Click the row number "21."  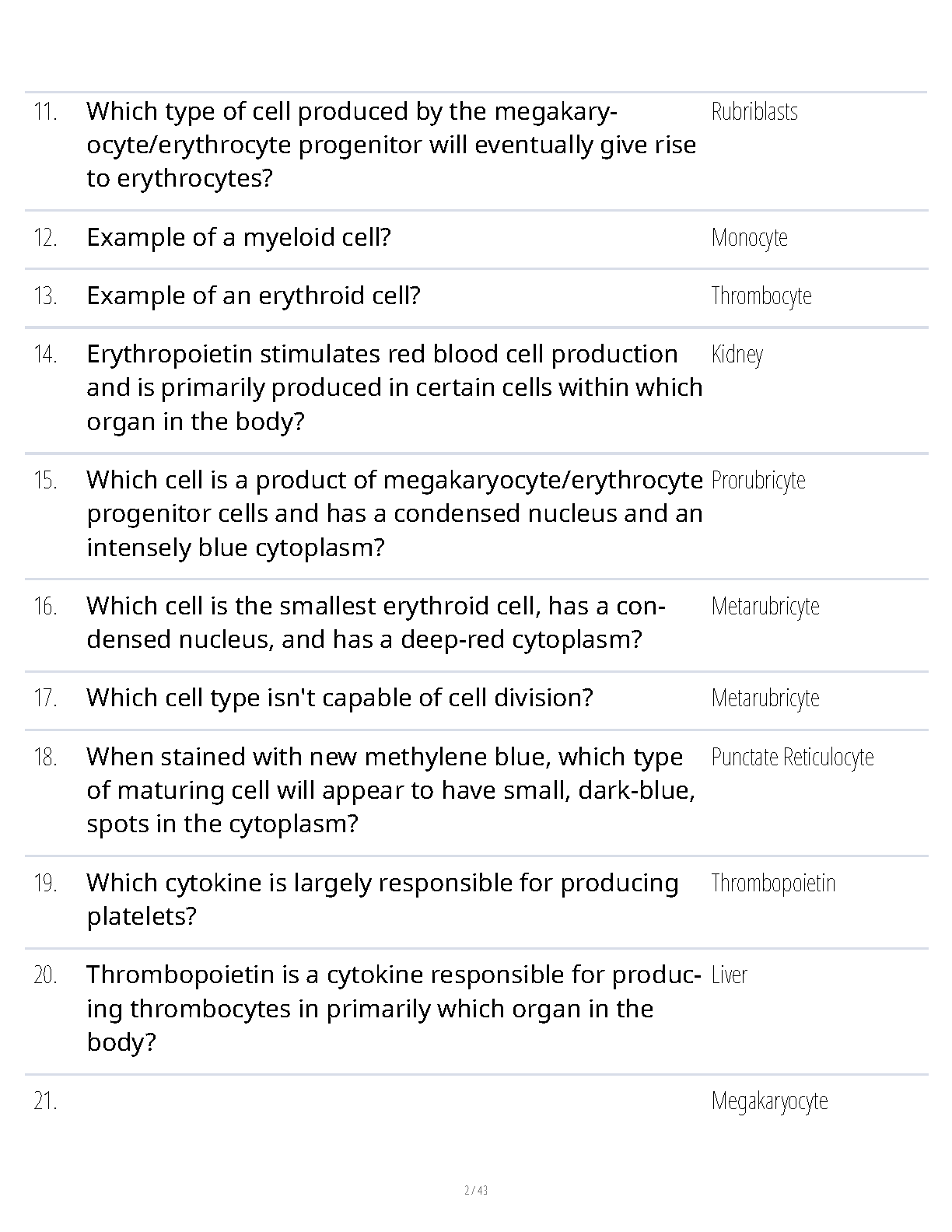click(x=45, y=1102)
